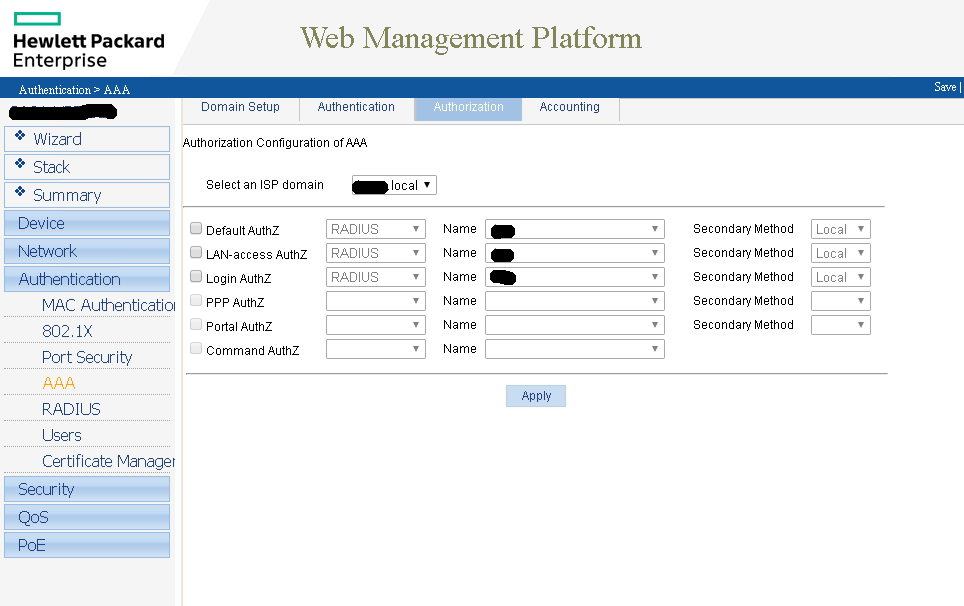Click the Hewlett Packard Enterprise logo
Viewport: 964px width, 606px height.
click(x=88, y=40)
